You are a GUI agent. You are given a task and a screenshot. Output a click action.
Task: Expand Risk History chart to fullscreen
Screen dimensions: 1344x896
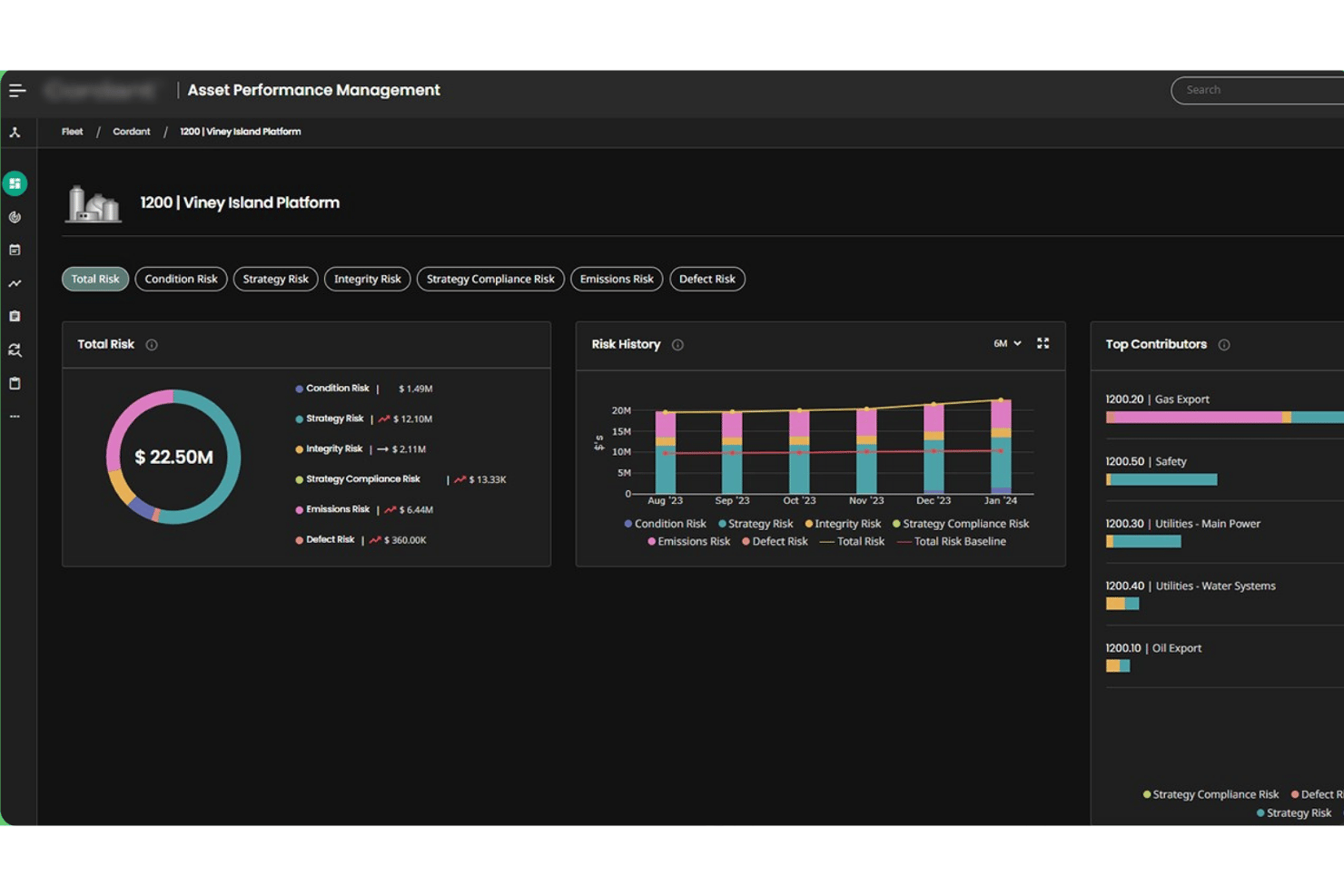point(1043,343)
